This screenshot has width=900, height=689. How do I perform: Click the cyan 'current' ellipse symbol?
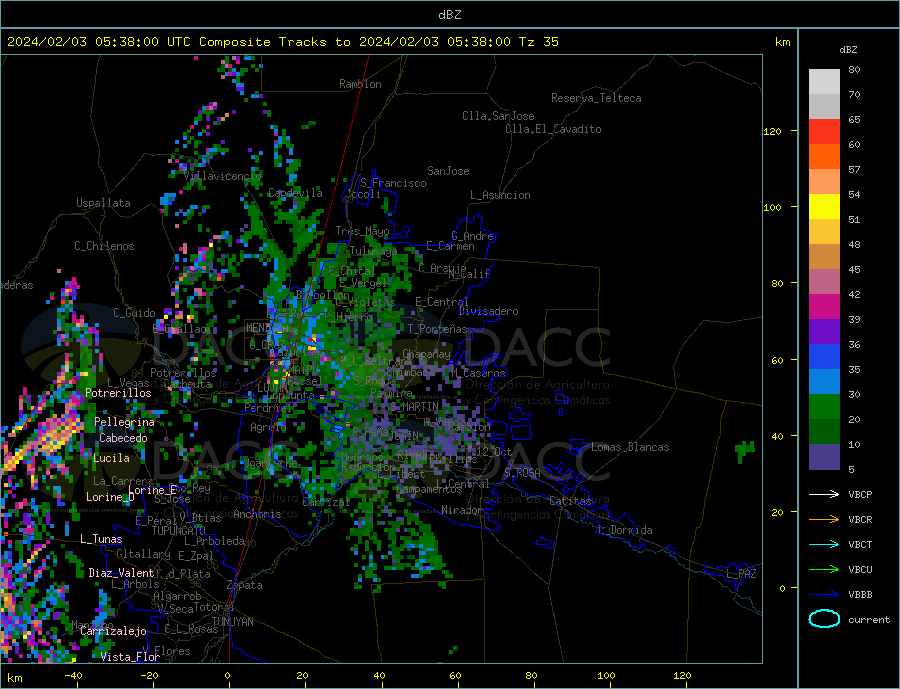click(x=824, y=619)
